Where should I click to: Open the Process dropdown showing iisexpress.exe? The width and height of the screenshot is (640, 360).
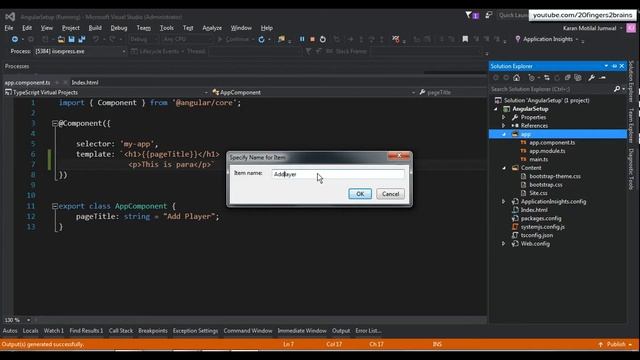point(124,51)
